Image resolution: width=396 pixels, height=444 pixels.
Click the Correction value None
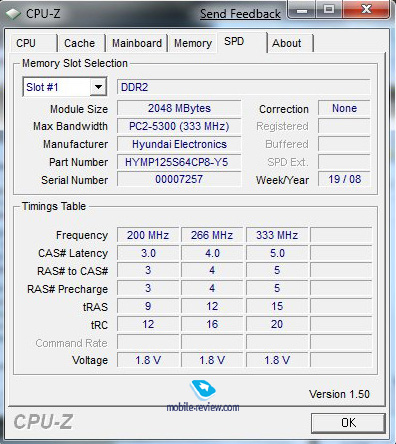click(344, 108)
